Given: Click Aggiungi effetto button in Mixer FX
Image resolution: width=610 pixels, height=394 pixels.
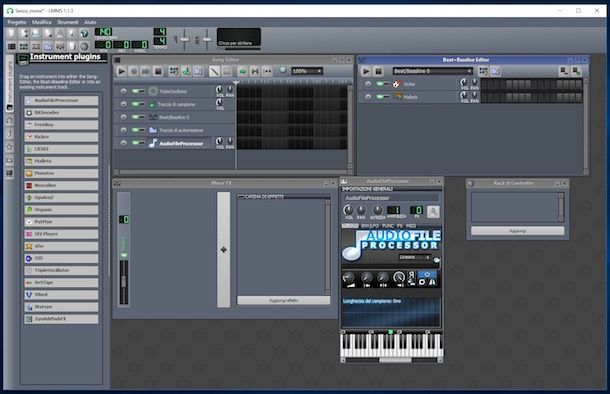Looking at the screenshot, I should pyautogui.click(x=284, y=300).
